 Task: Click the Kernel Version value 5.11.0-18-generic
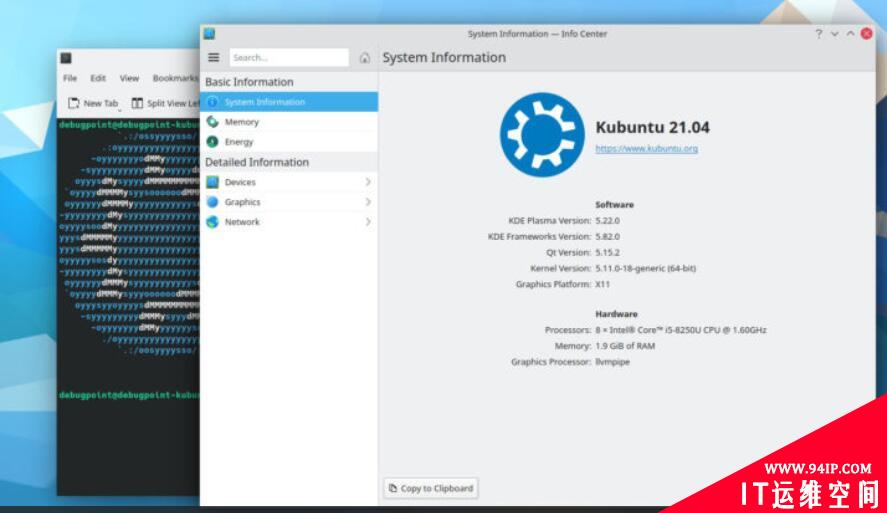[x=645, y=268]
